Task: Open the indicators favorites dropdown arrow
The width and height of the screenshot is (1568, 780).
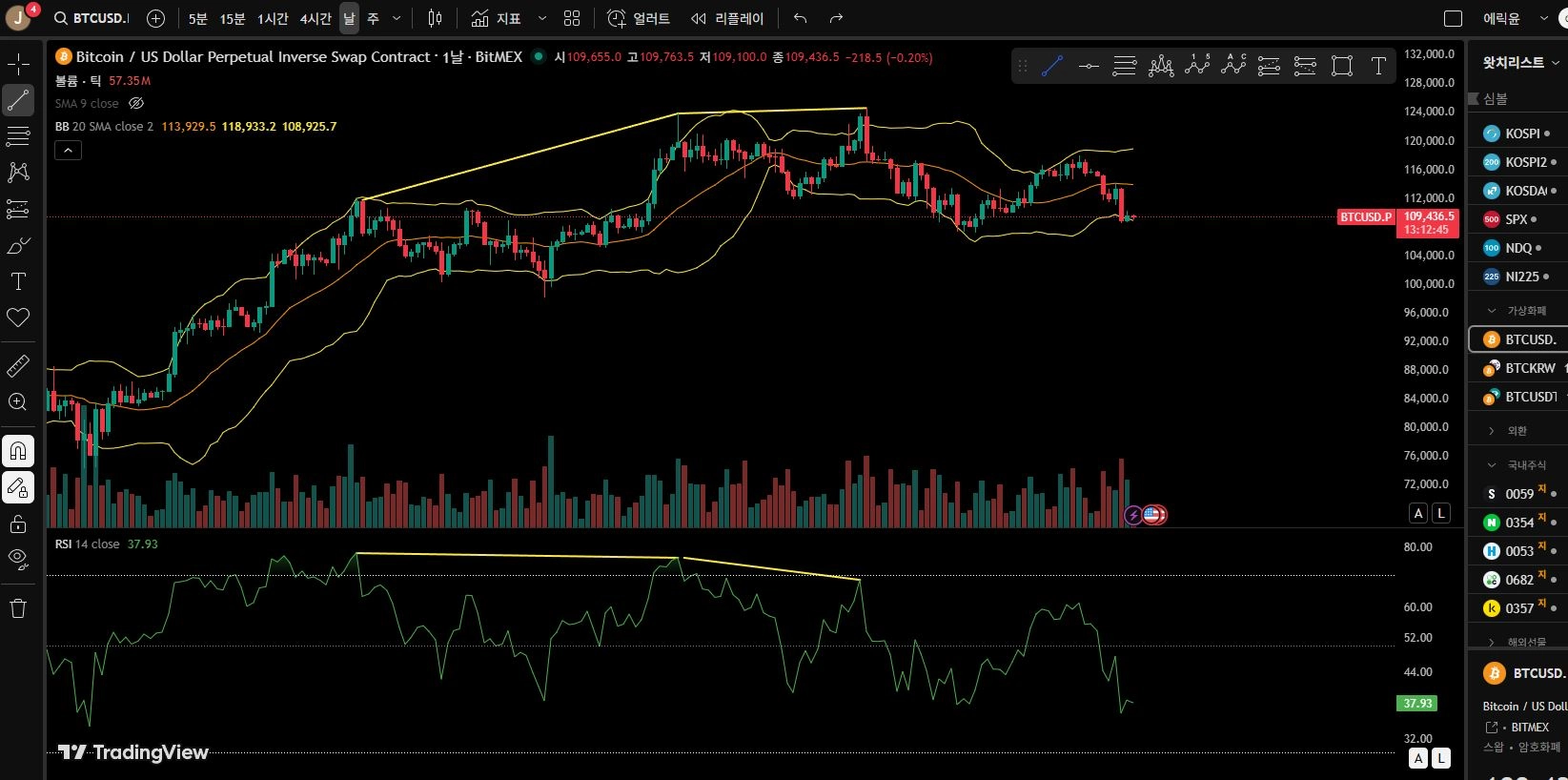Action: (542, 18)
